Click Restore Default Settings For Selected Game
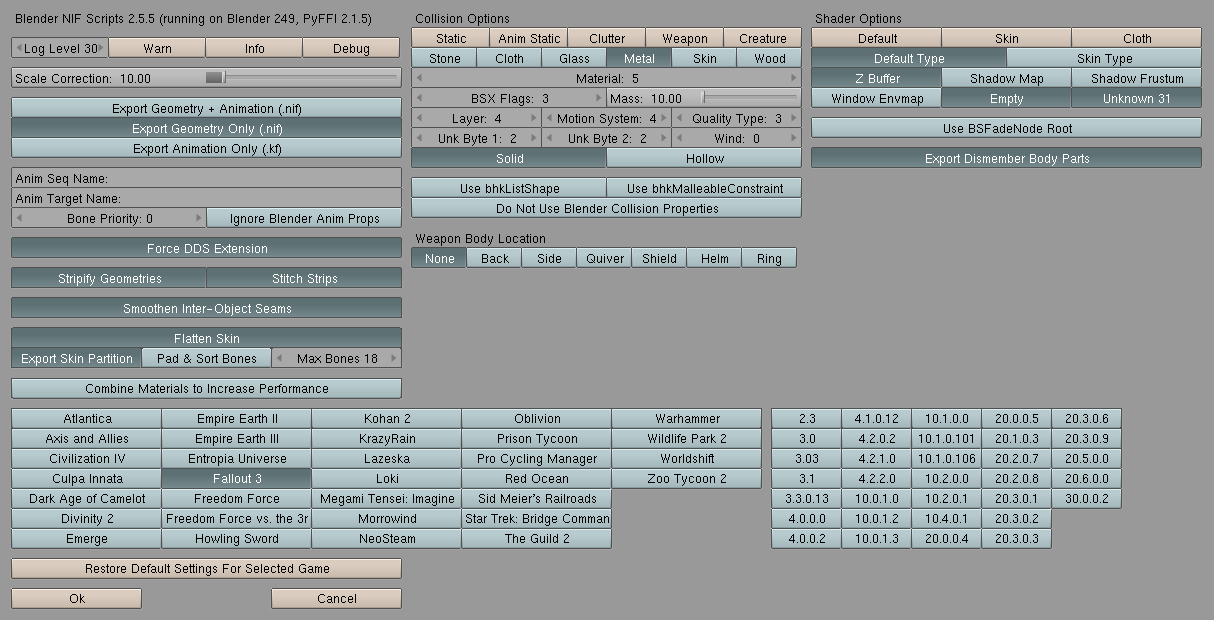Image resolution: width=1214 pixels, height=620 pixels. 206,568
